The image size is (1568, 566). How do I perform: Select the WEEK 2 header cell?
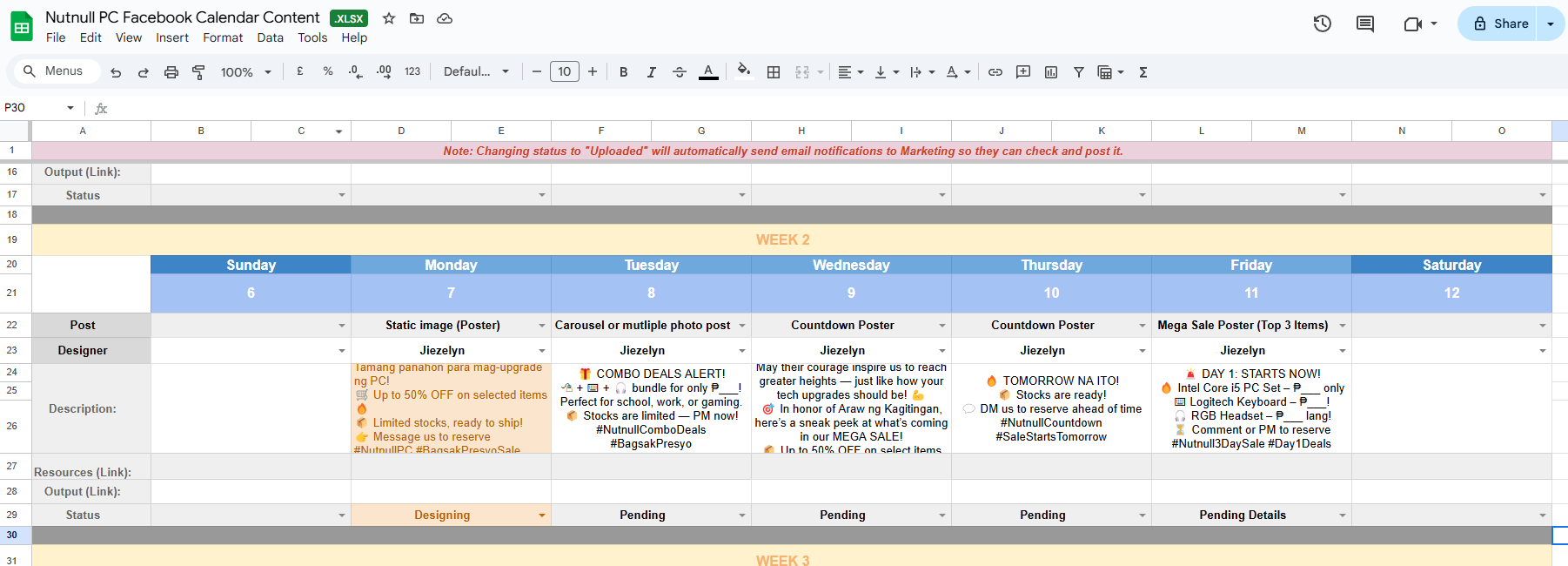(x=792, y=239)
